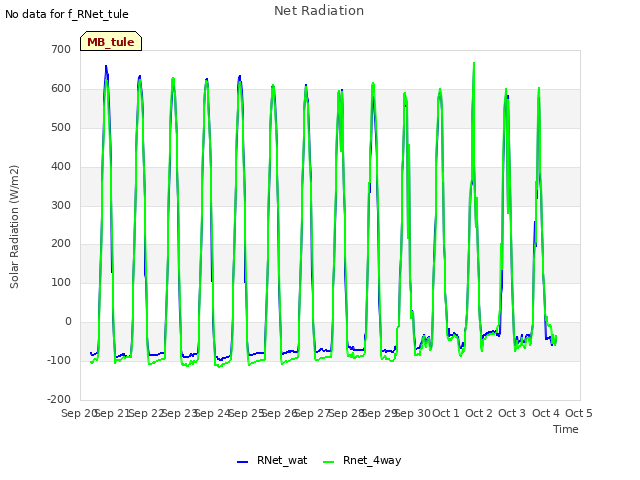Click the Rnet_4way legend entry
The image size is (640, 480).
click(x=362, y=460)
